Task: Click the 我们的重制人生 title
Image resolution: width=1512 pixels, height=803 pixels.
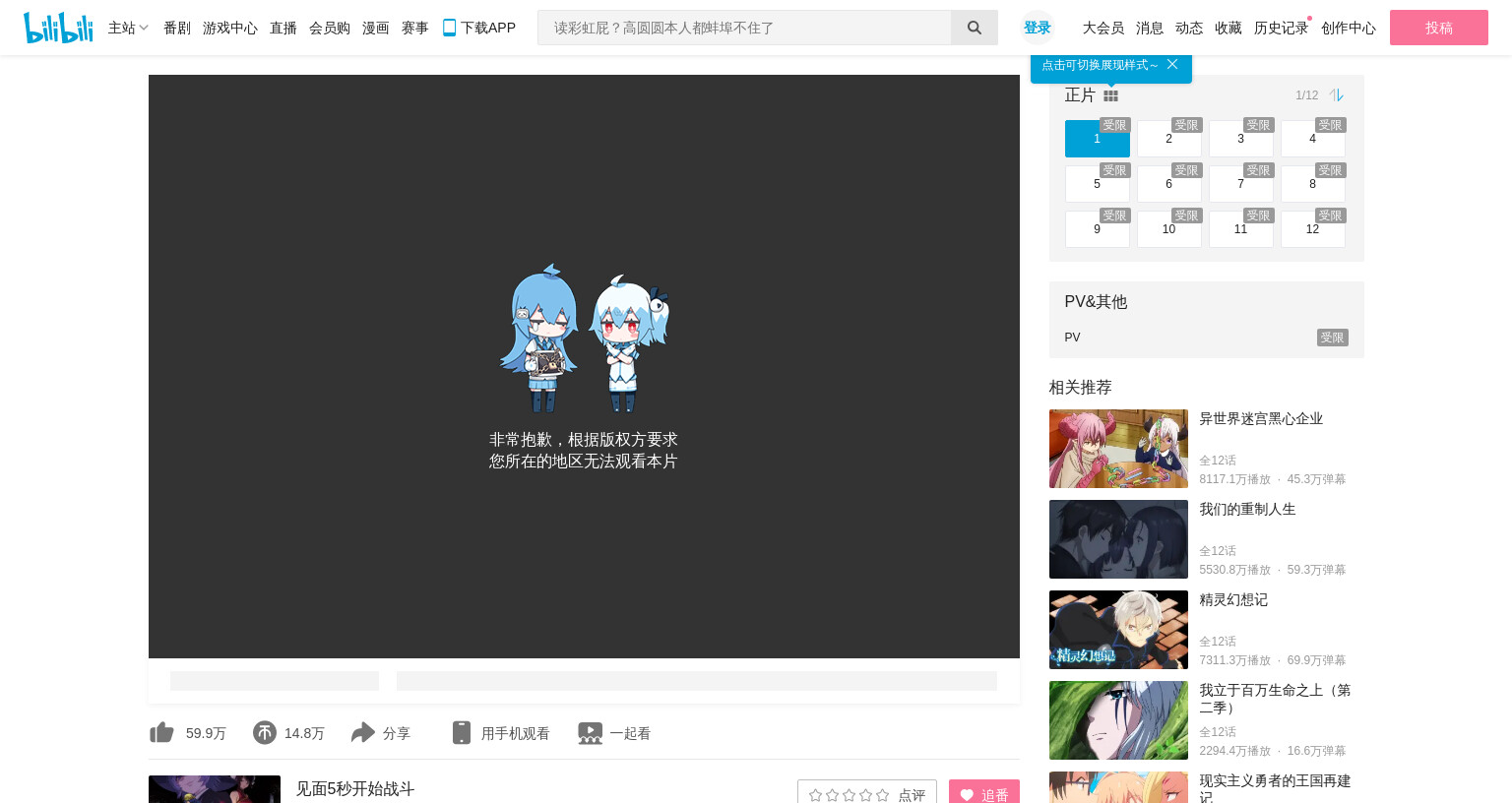Action: [1247, 510]
